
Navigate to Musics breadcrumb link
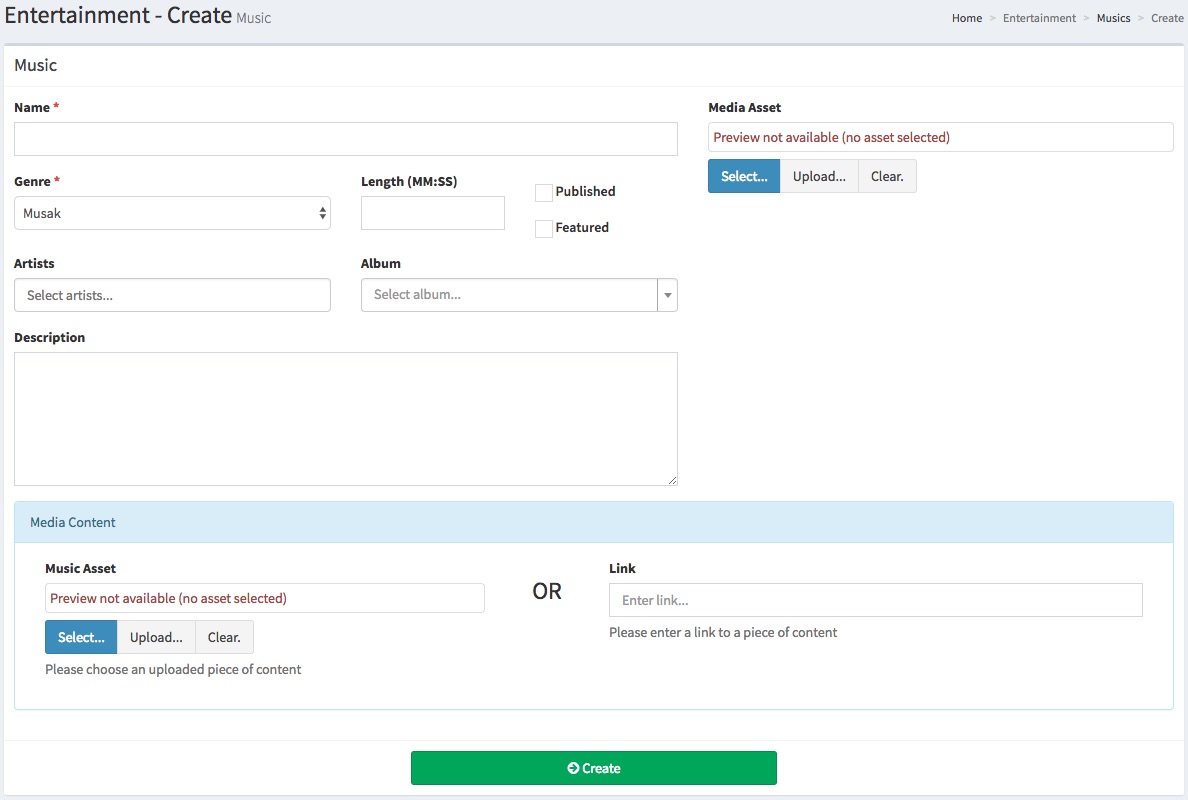[1113, 18]
